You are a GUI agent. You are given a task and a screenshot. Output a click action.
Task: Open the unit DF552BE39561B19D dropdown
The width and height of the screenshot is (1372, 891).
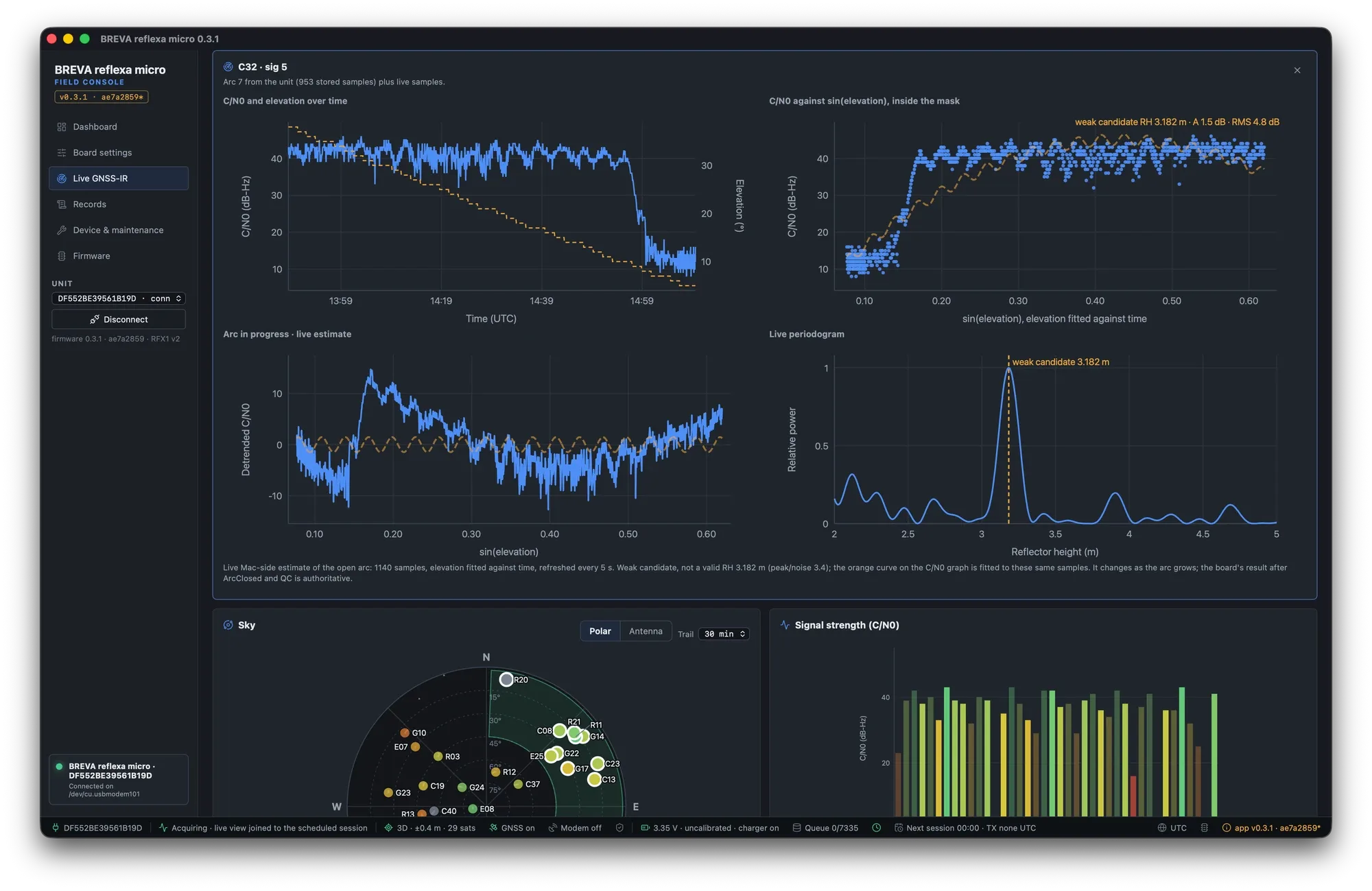point(119,298)
